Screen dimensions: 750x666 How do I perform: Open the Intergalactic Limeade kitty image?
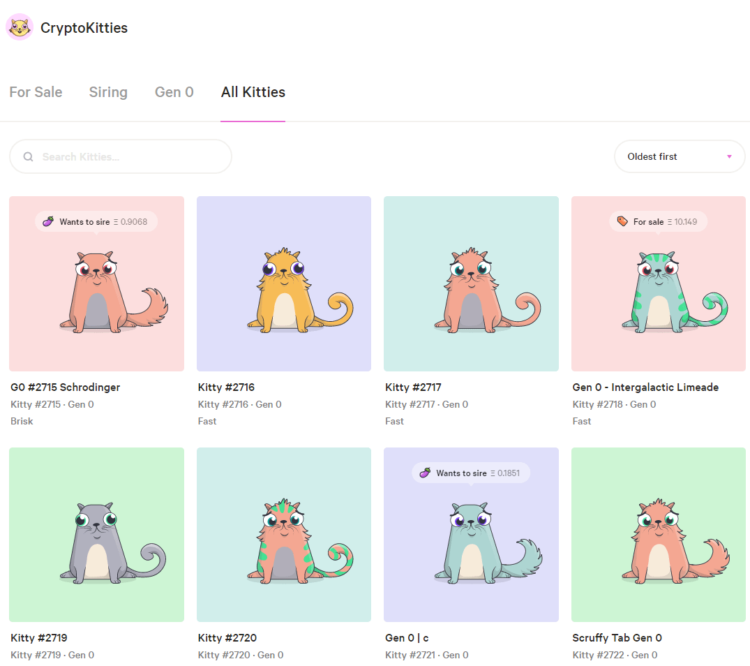[x=658, y=284]
